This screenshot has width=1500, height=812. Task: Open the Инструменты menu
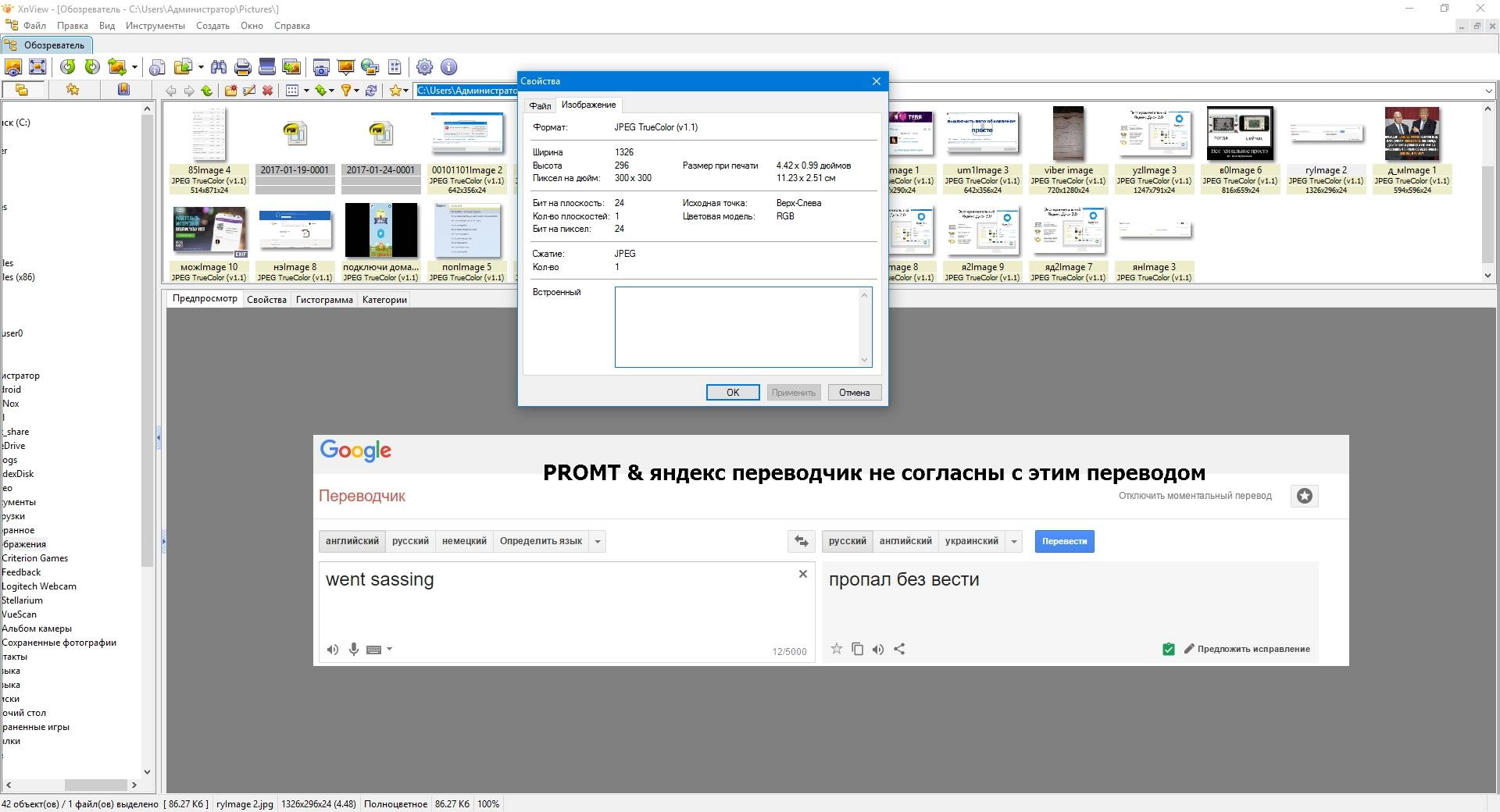click(155, 26)
